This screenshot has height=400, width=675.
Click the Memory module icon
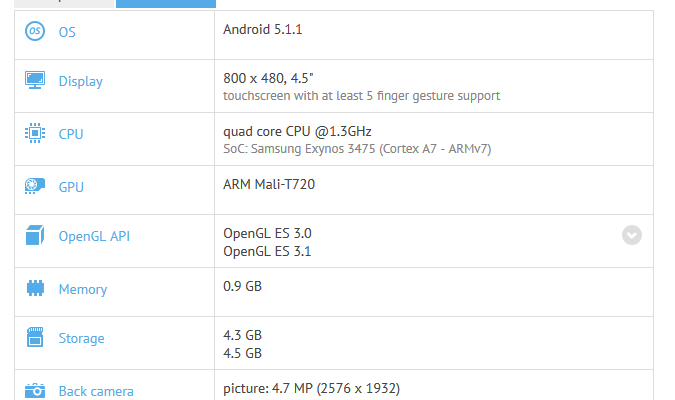point(35,289)
